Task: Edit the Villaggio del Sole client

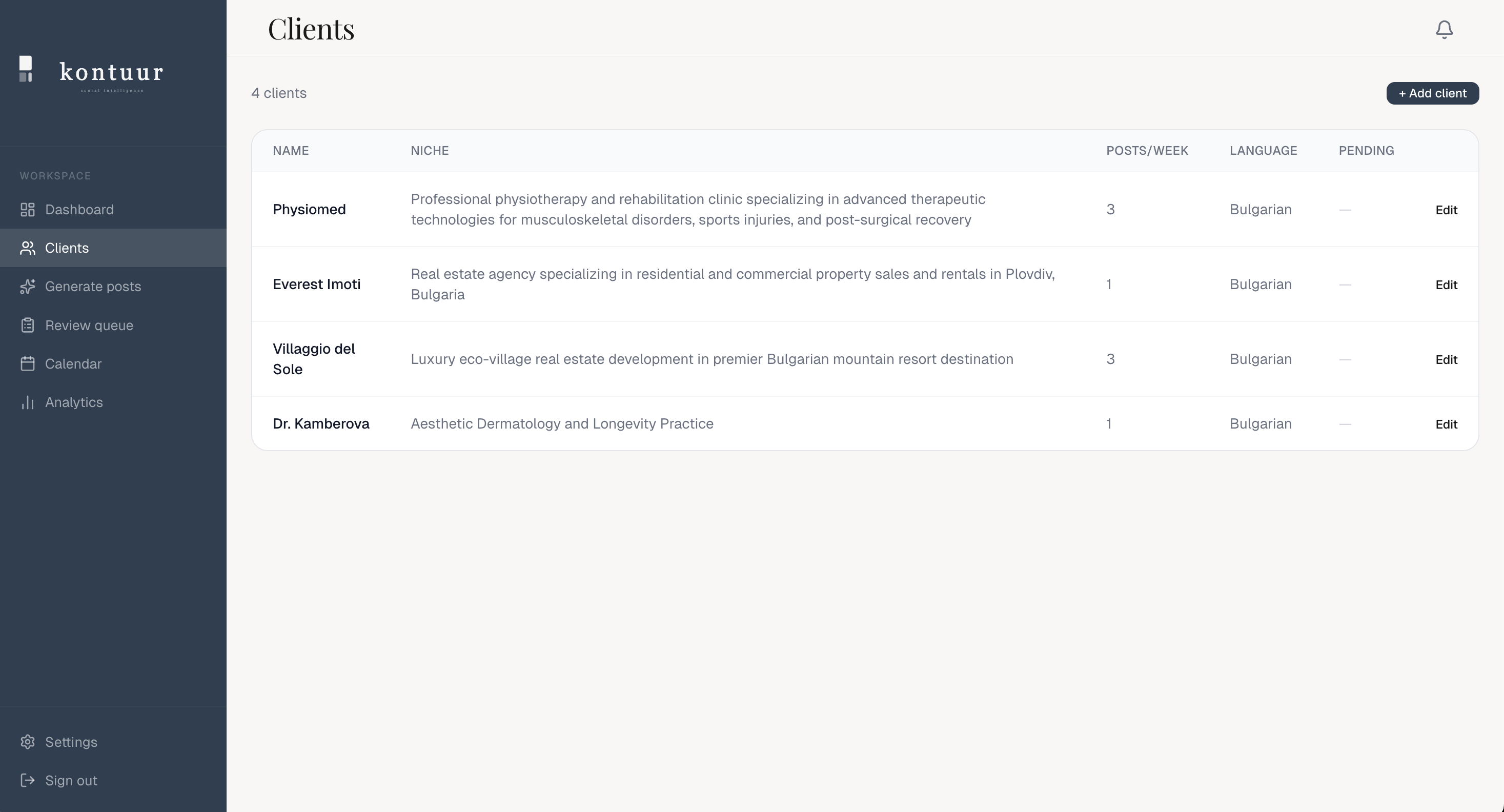Action: [x=1446, y=359]
